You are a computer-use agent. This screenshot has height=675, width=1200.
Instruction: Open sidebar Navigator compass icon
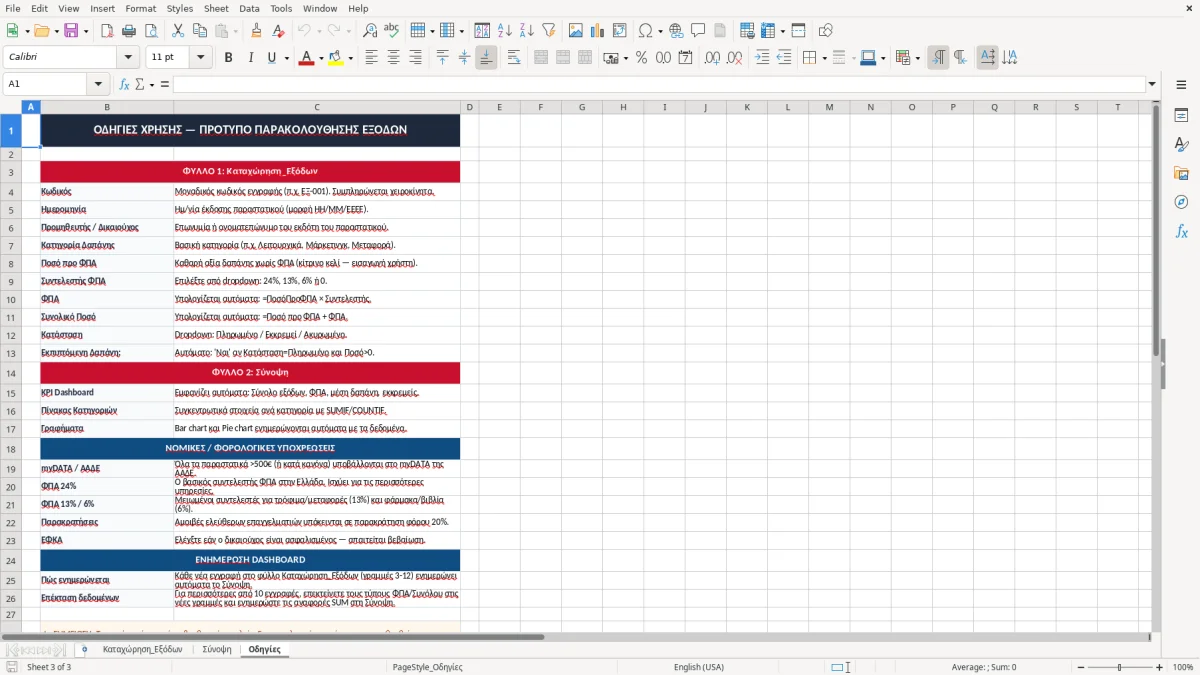[1181, 202]
